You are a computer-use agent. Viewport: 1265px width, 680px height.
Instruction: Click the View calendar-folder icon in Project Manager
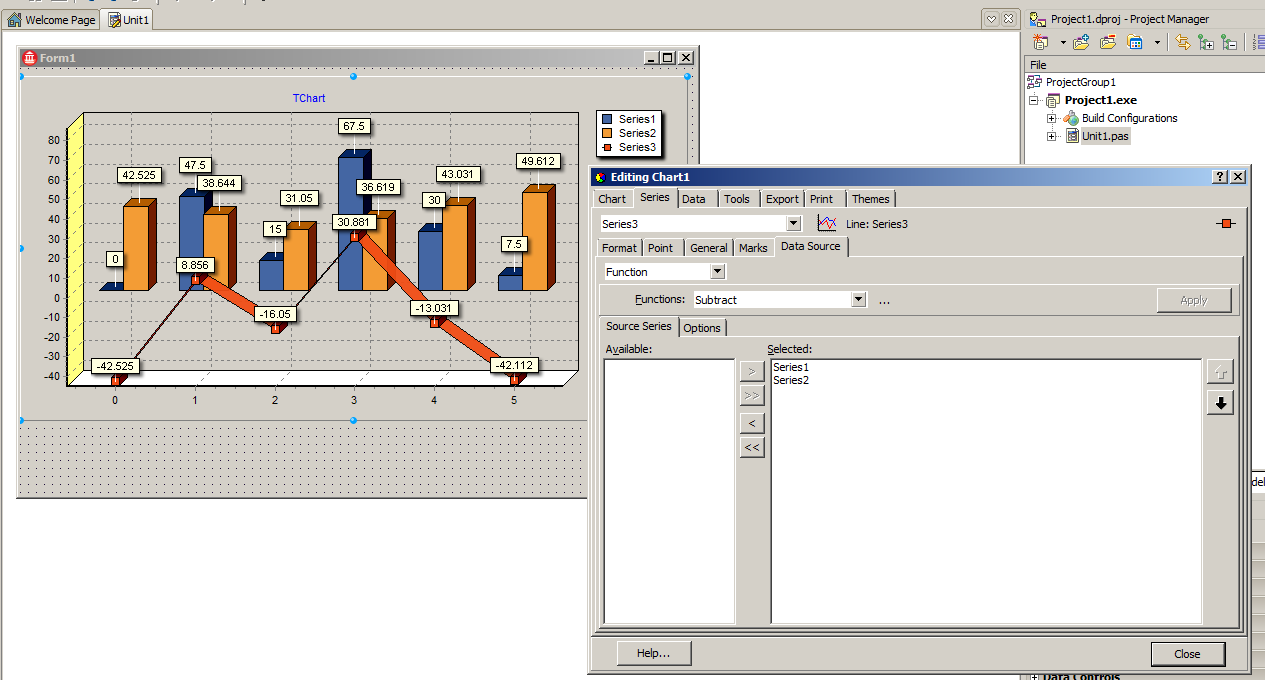click(x=1136, y=42)
